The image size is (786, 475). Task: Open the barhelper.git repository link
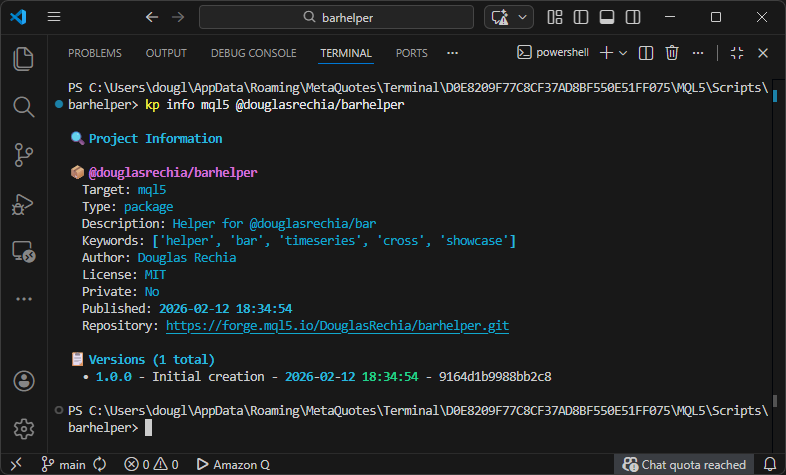[337, 326]
